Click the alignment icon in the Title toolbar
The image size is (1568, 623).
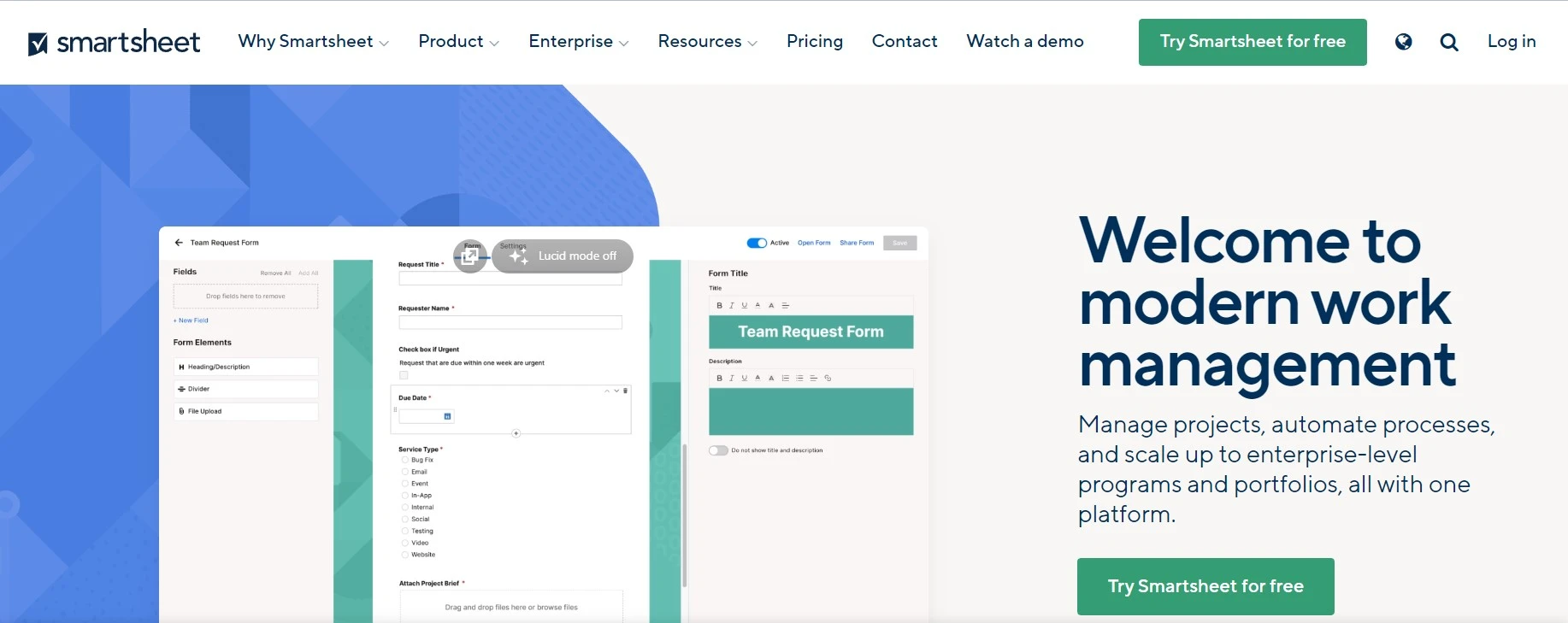pyautogui.click(x=786, y=305)
